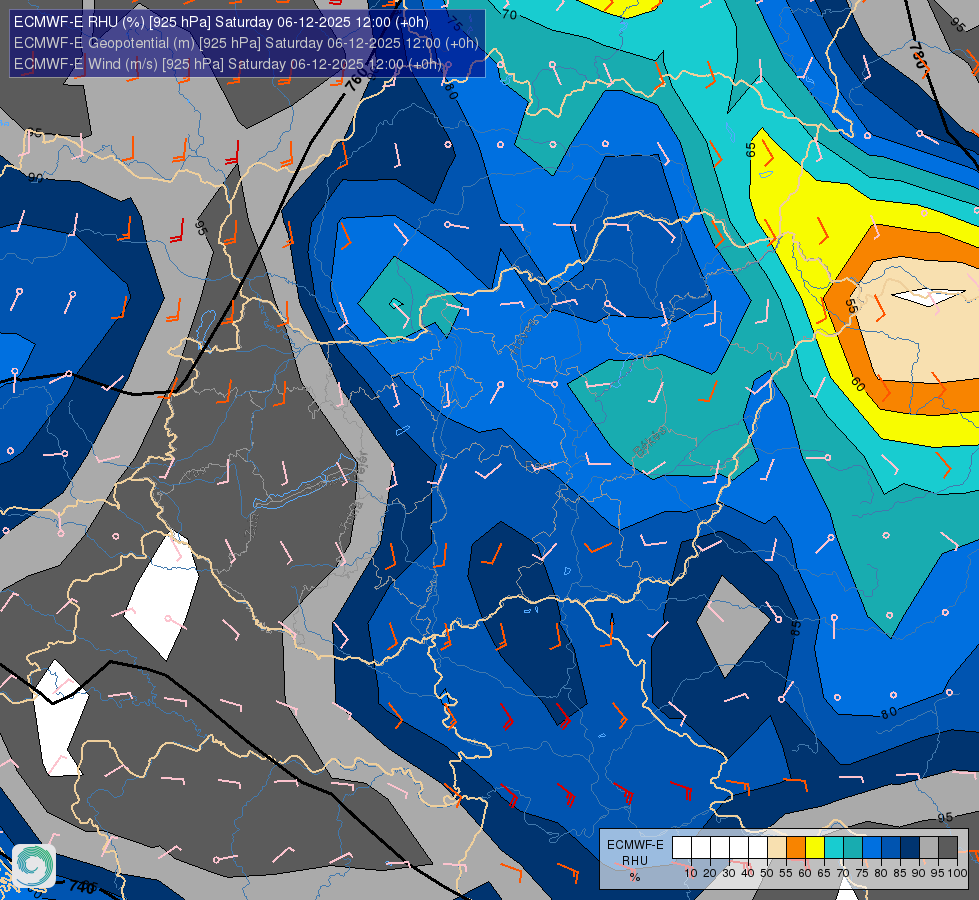Viewport: 979px width, 900px height.
Task: Select the ECMWF-E Geopotential (m) layer title
Action: tap(246, 43)
